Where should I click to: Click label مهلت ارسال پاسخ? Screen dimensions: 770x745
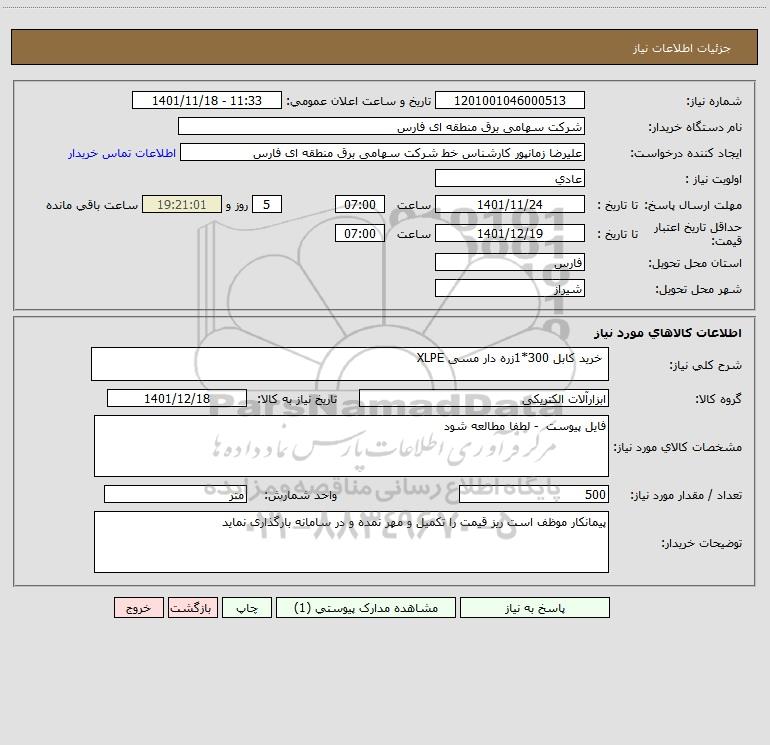tap(693, 205)
